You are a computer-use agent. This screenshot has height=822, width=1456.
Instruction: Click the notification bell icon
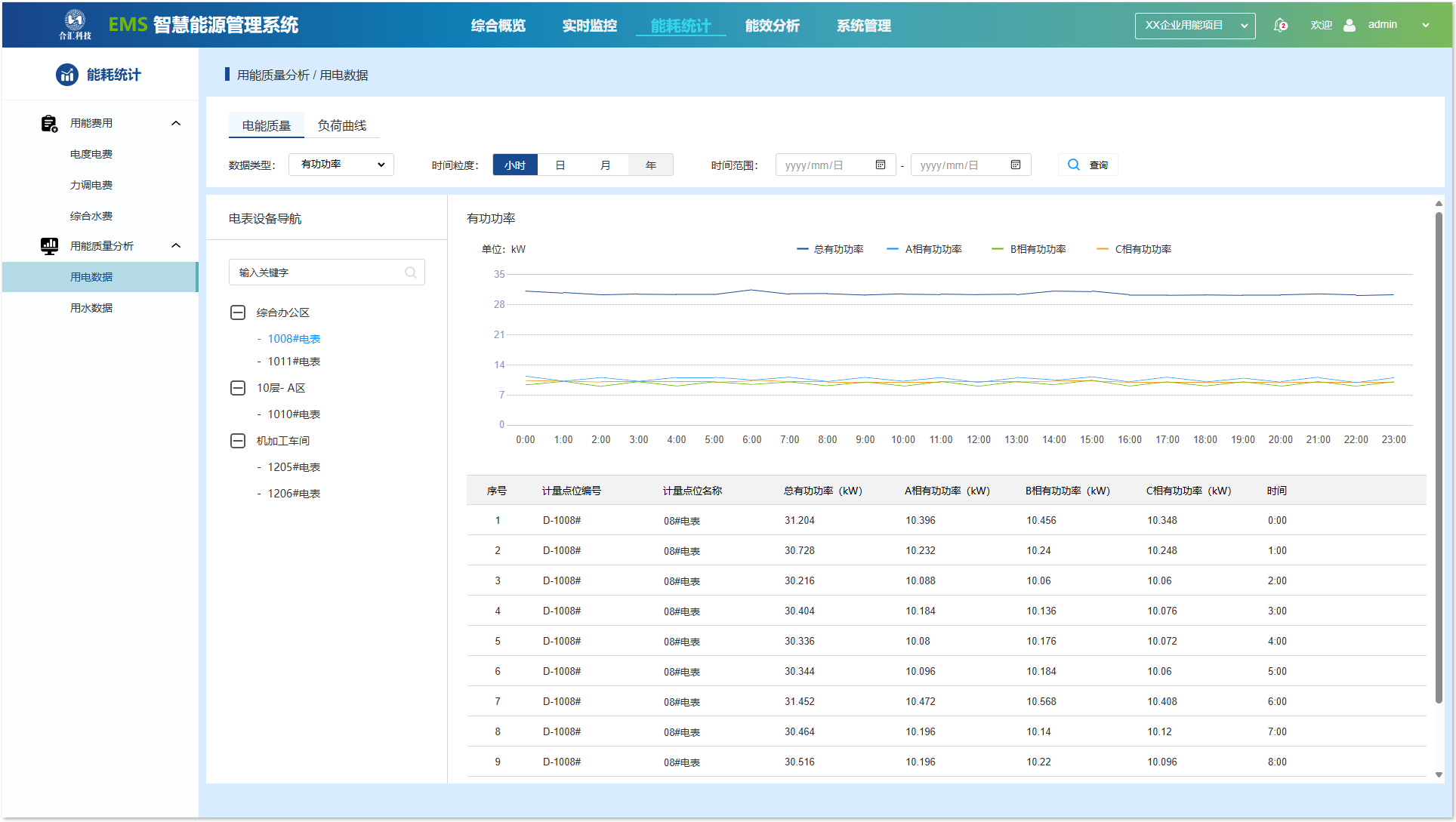(x=1280, y=25)
